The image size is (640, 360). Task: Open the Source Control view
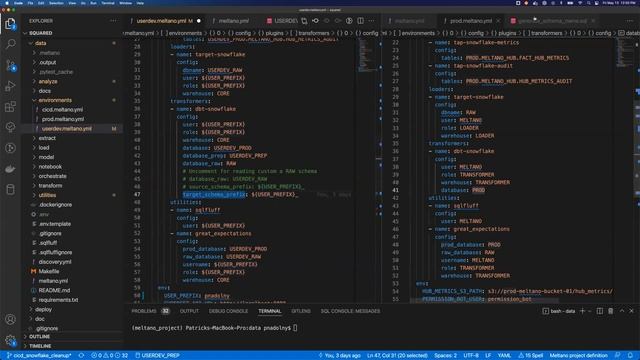[10, 65]
